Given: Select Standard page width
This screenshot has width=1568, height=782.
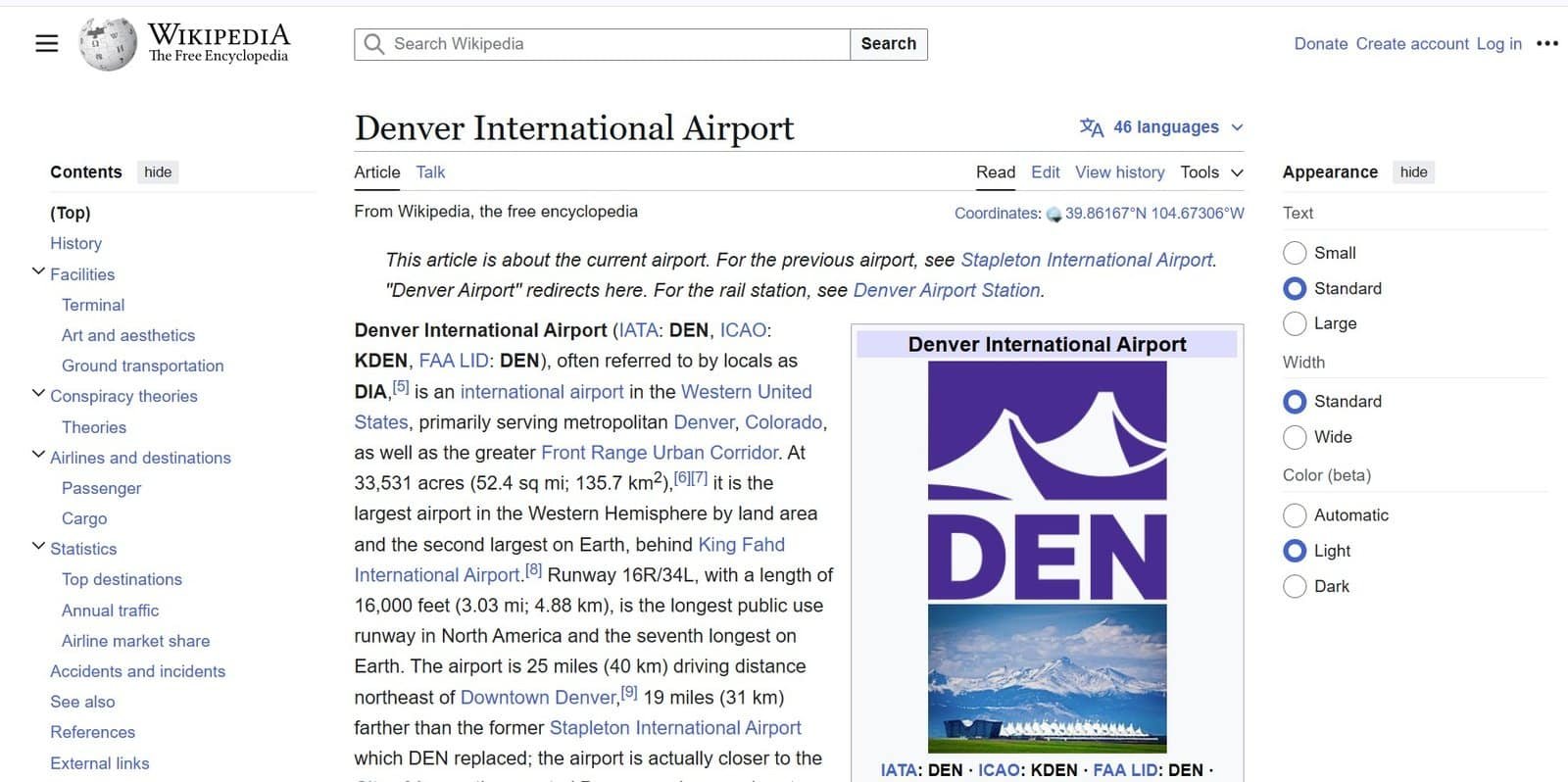Looking at the screenshot, I should 1295,402.
